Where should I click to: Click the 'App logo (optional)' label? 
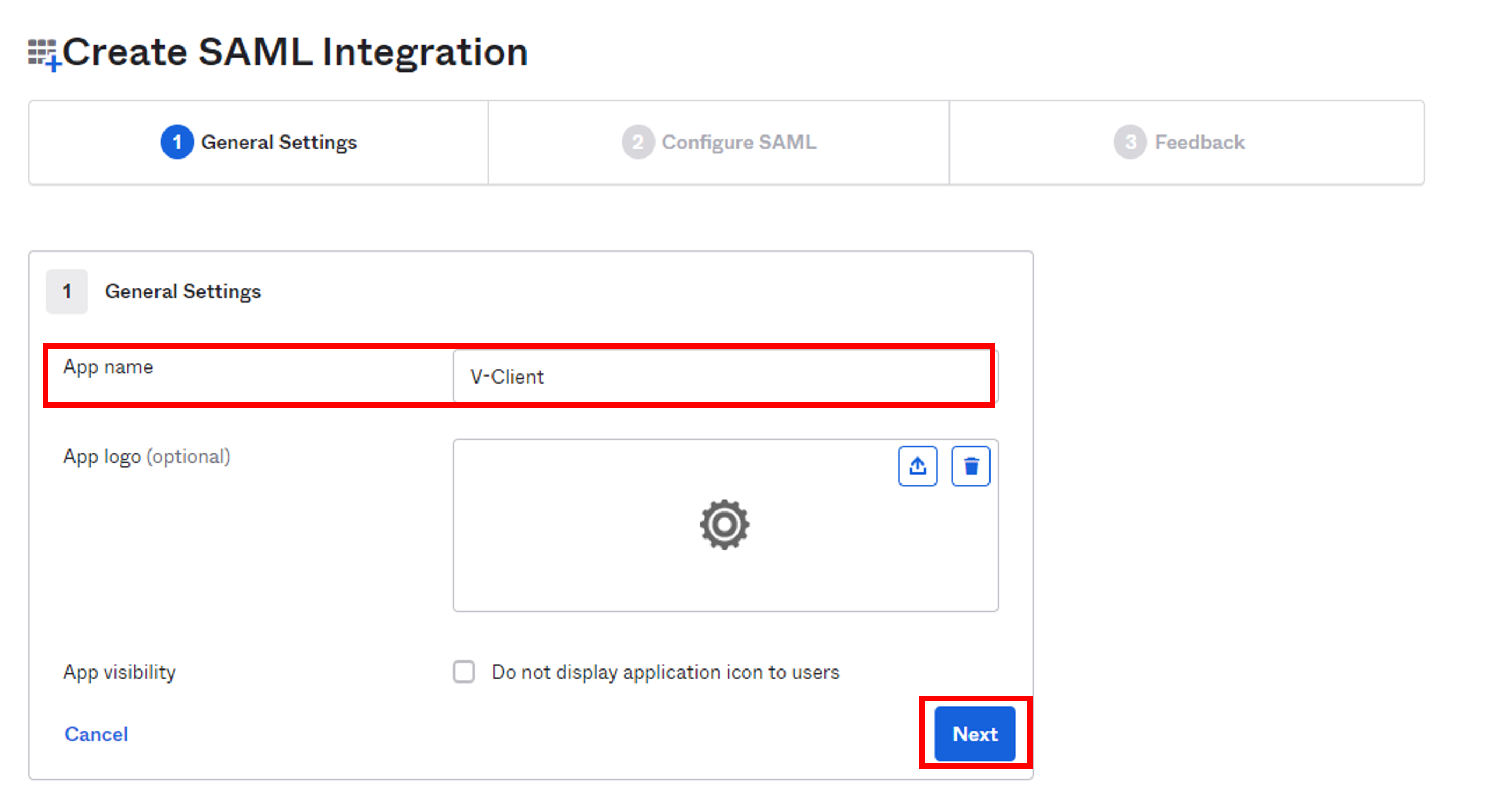(146, 456)
